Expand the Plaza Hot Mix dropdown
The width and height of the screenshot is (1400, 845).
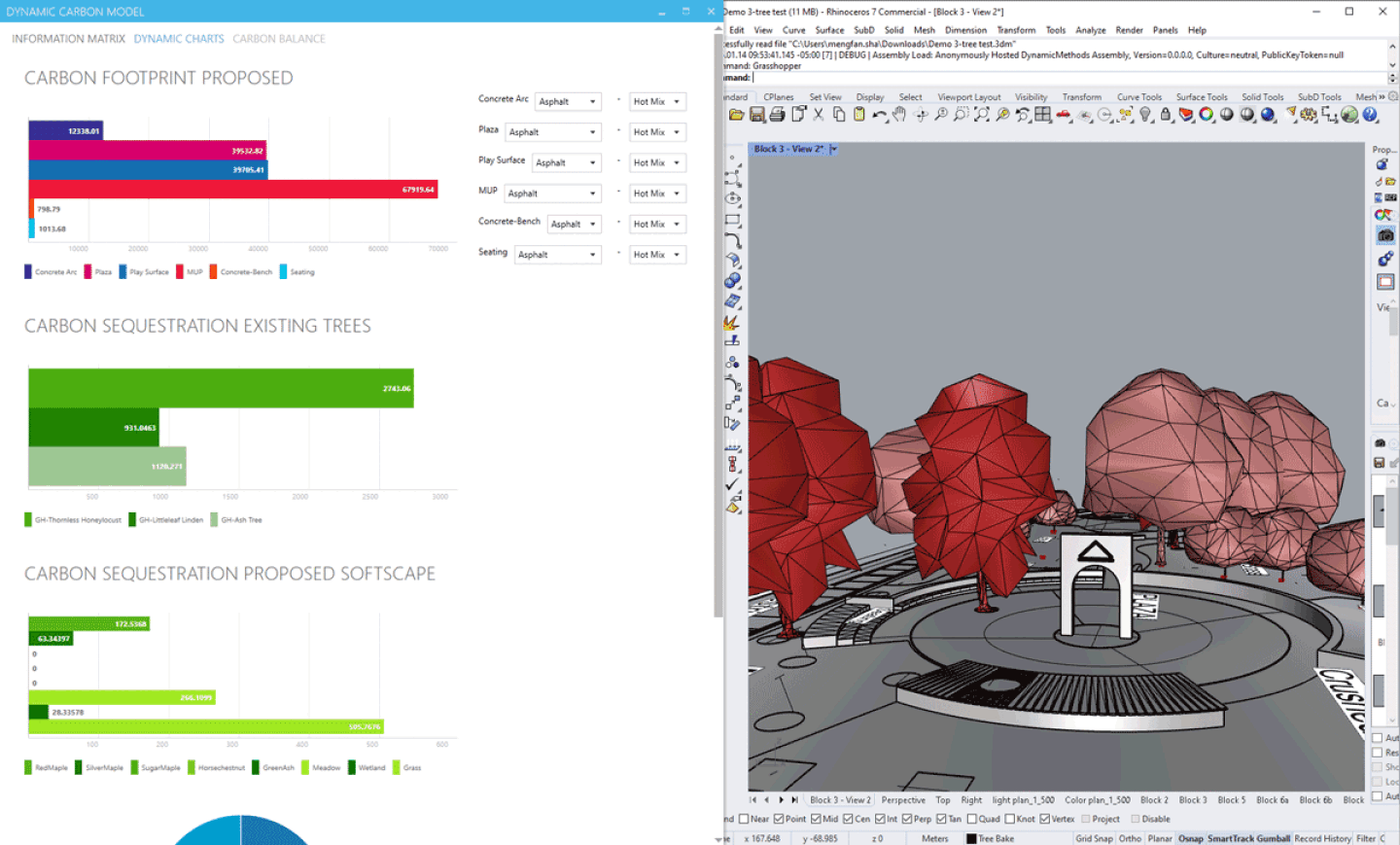tap(657, 132)
